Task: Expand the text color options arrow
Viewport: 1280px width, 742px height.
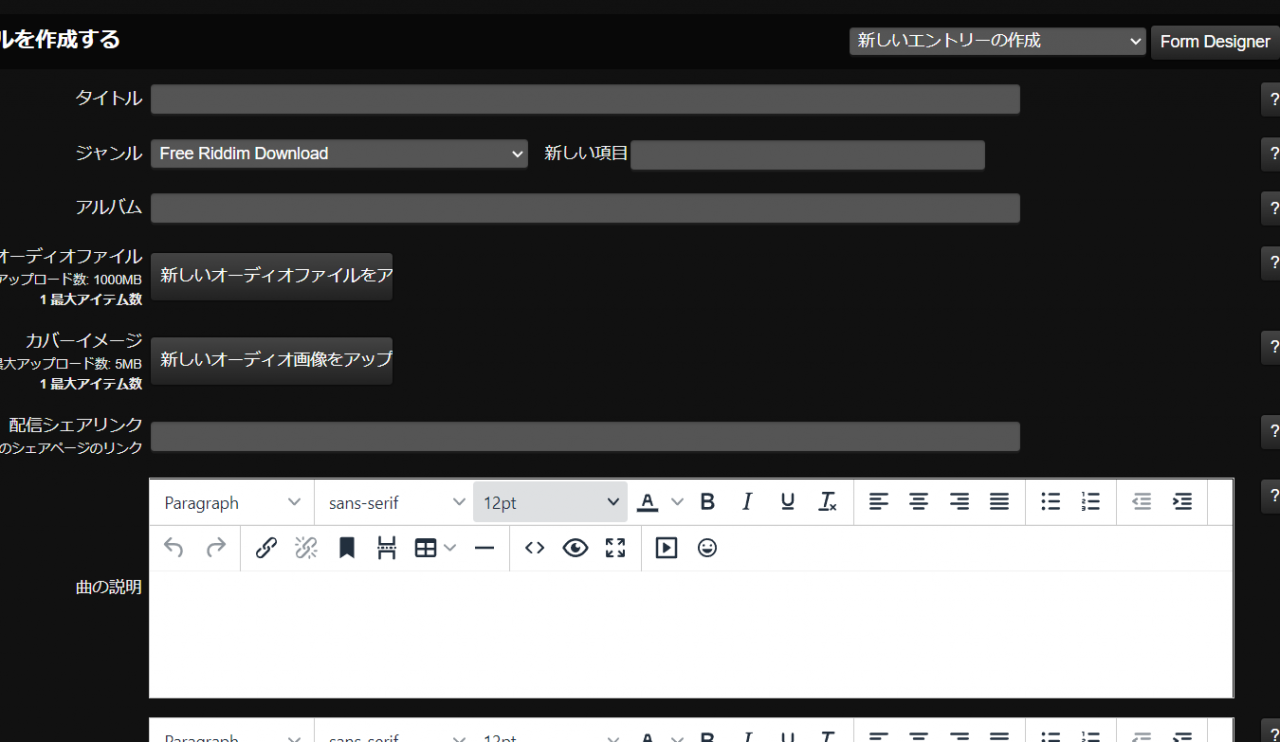Action: [x=677, y=502]
